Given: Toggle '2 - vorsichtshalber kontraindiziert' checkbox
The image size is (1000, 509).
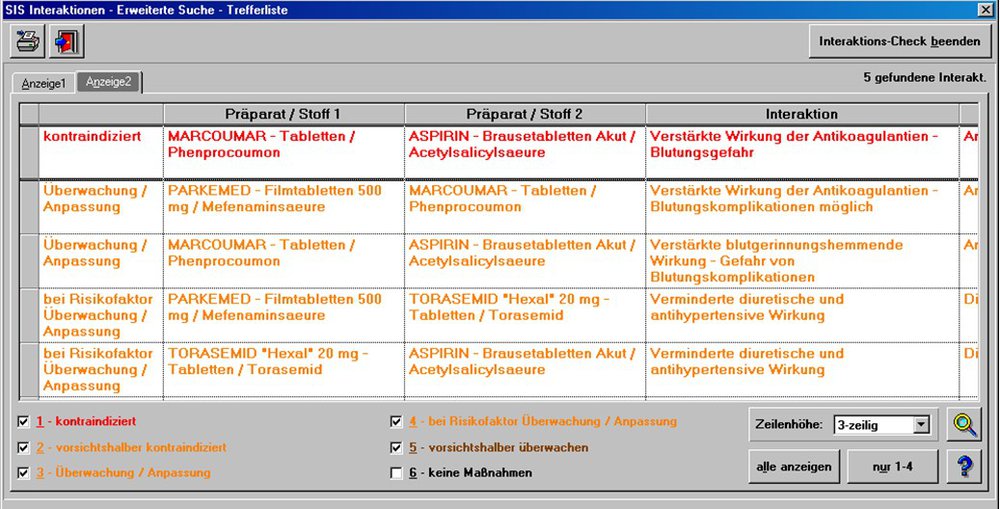Looking at the screenshot, I should (x=24, y=447).
